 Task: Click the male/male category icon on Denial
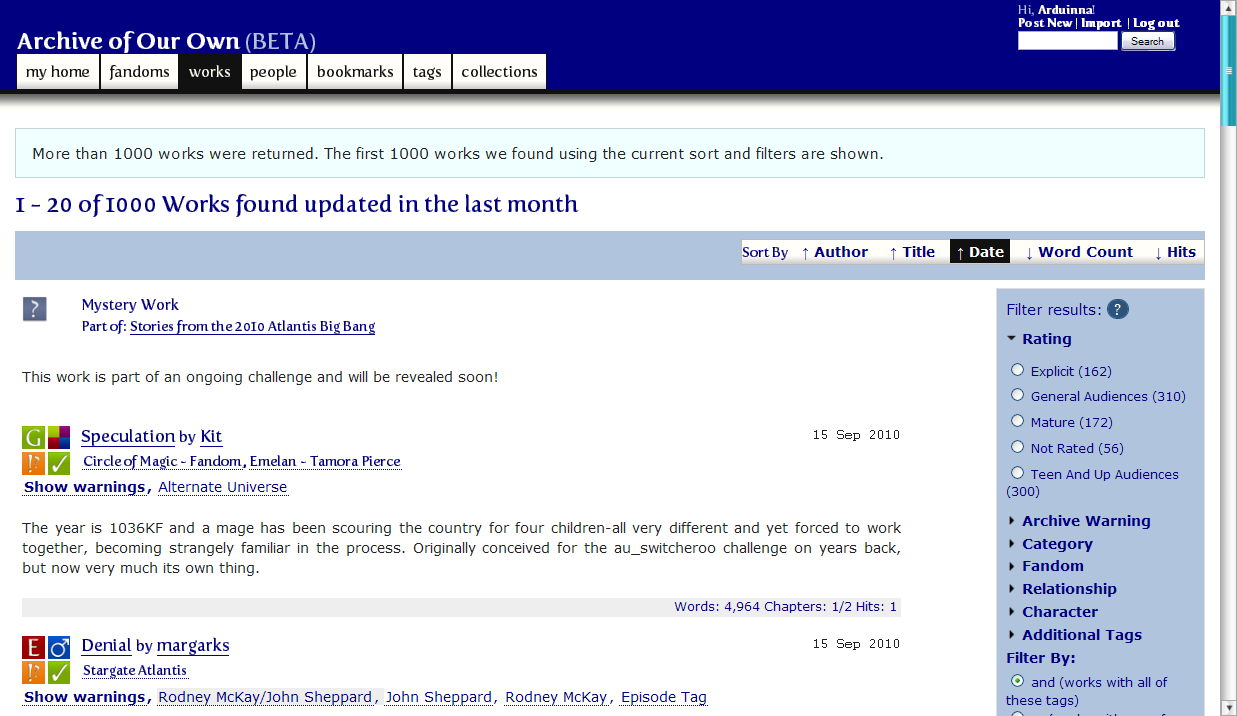(59, 647)
